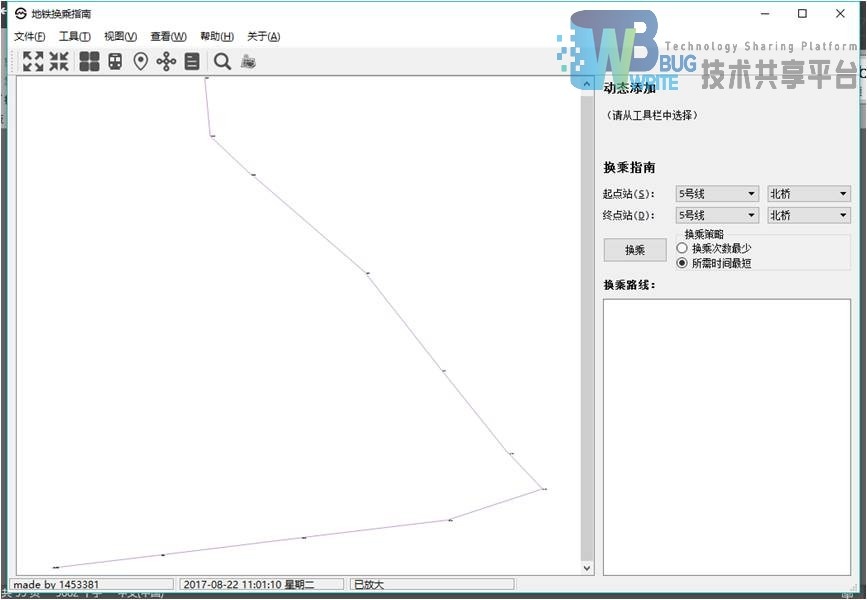
Task: Select 所需时间最短 transfer strategy
Action: (x=680, y=262)
